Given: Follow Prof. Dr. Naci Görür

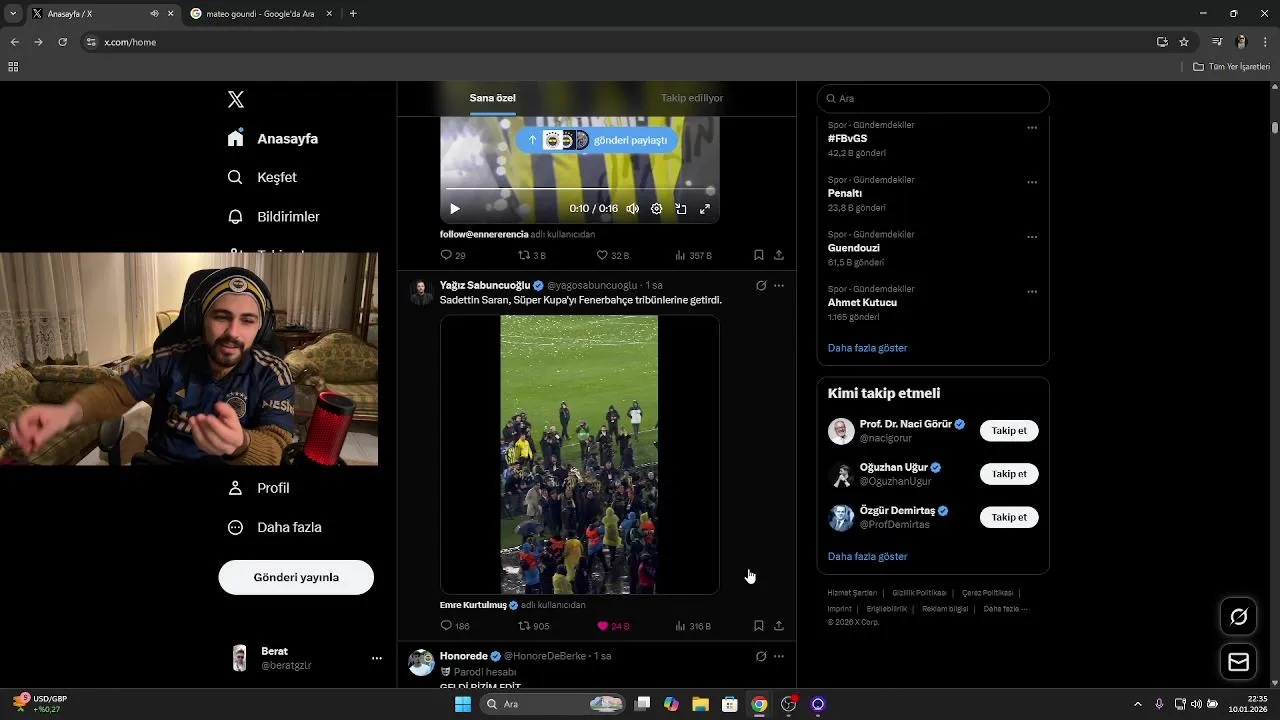Looking at the screenshot, I should [1009, 431].
